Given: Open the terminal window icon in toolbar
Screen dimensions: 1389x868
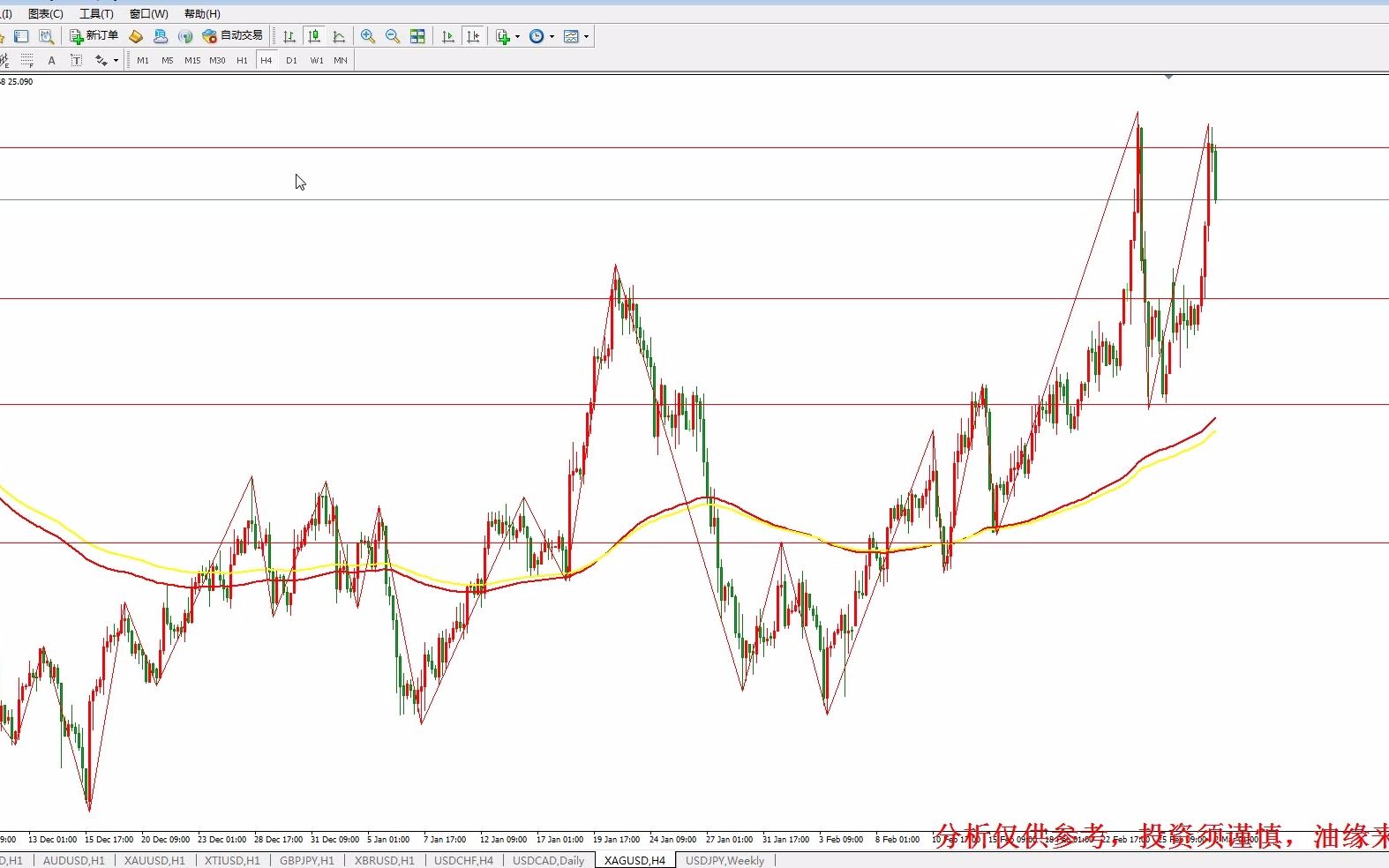Looking at the screenshot, I should point(22,36).
